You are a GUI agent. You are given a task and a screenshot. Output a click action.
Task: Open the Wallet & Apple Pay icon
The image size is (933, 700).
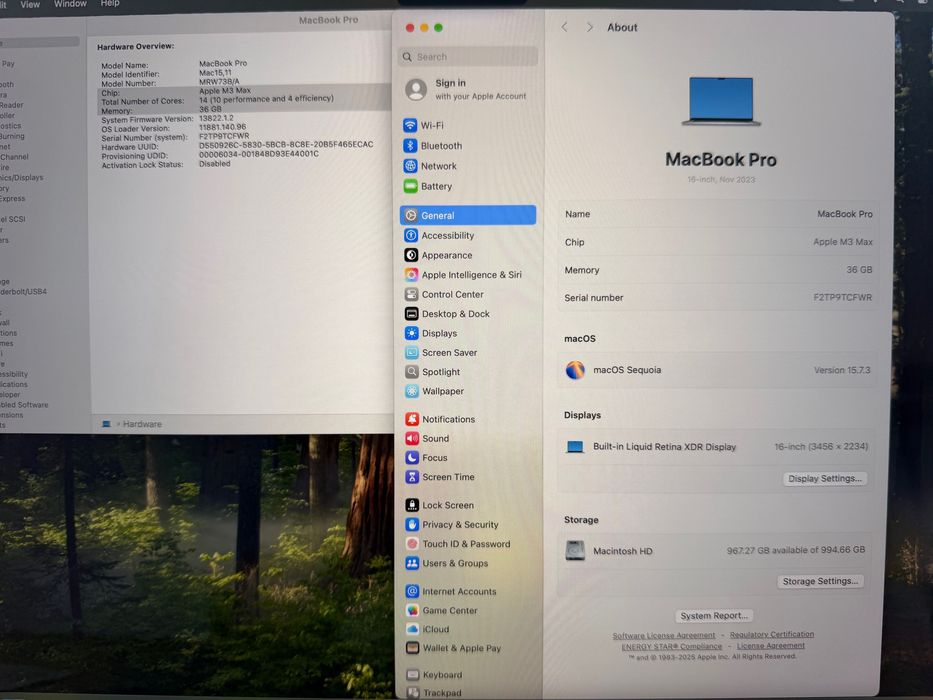pyautogui.click(x=412, y=648)
